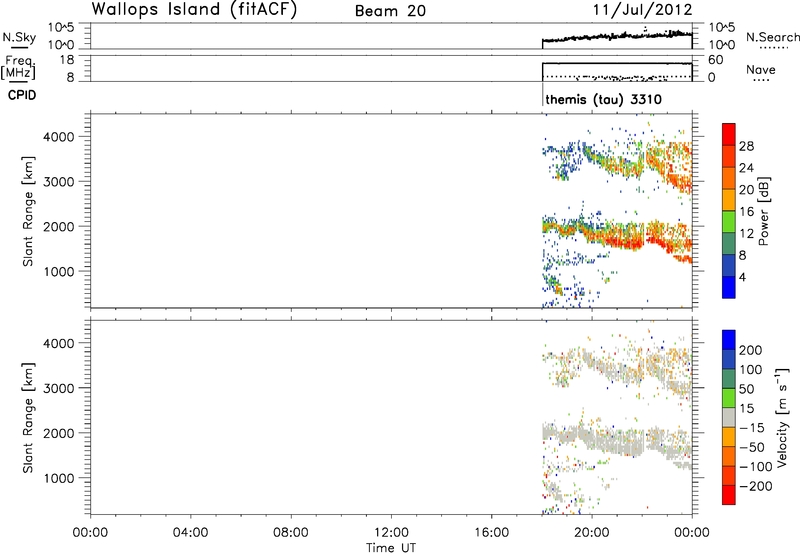Screen dimensions: 800x554
Task: Click the 60 tick on Nave axis
Action: (x=716, y=60)
